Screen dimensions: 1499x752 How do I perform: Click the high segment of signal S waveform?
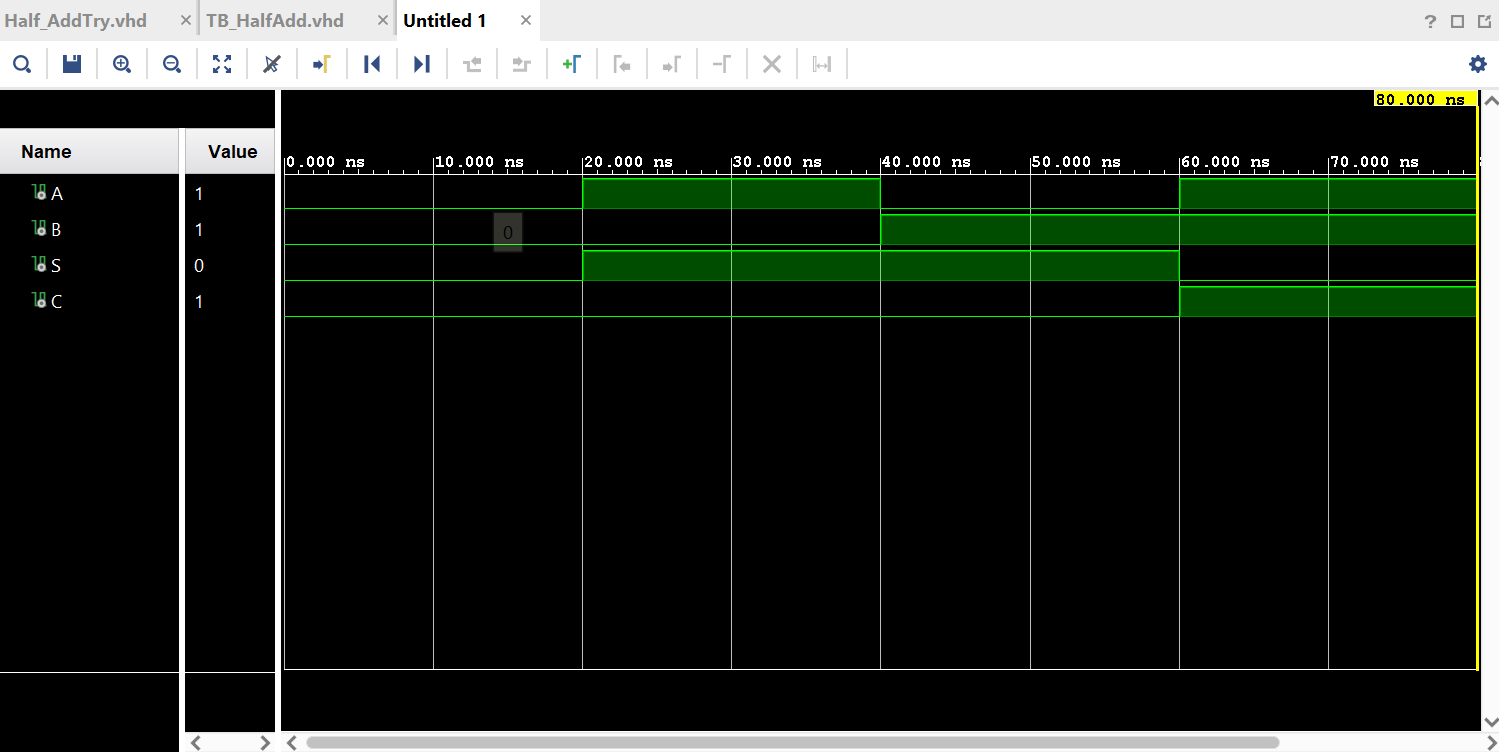pyautogui.click(x=881, y=266)
